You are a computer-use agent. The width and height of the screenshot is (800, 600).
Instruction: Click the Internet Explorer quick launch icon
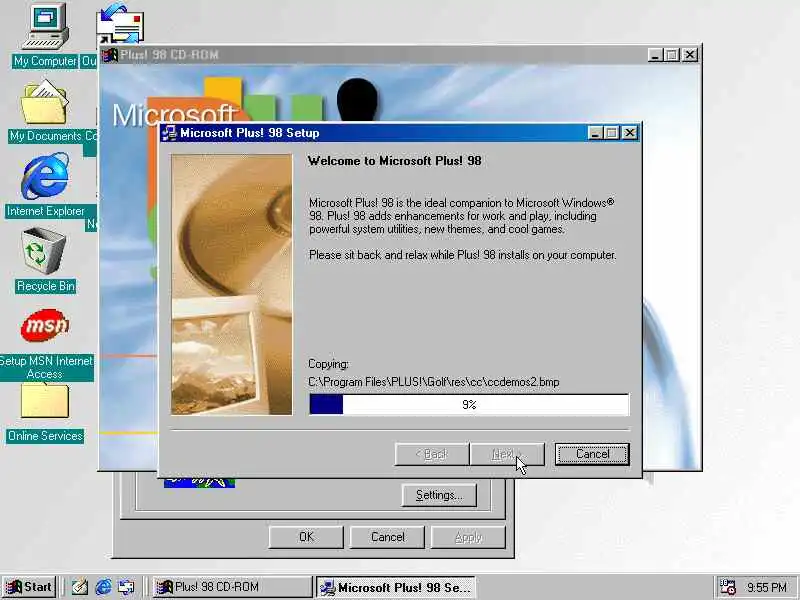point(104,587)
